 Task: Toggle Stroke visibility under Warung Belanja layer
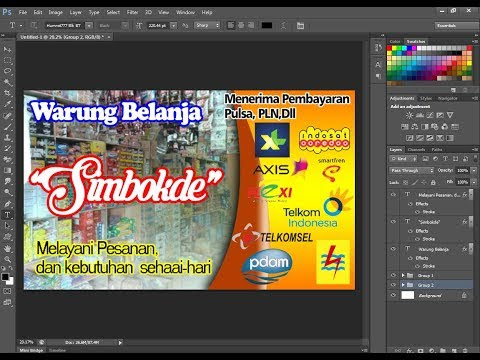417,266
